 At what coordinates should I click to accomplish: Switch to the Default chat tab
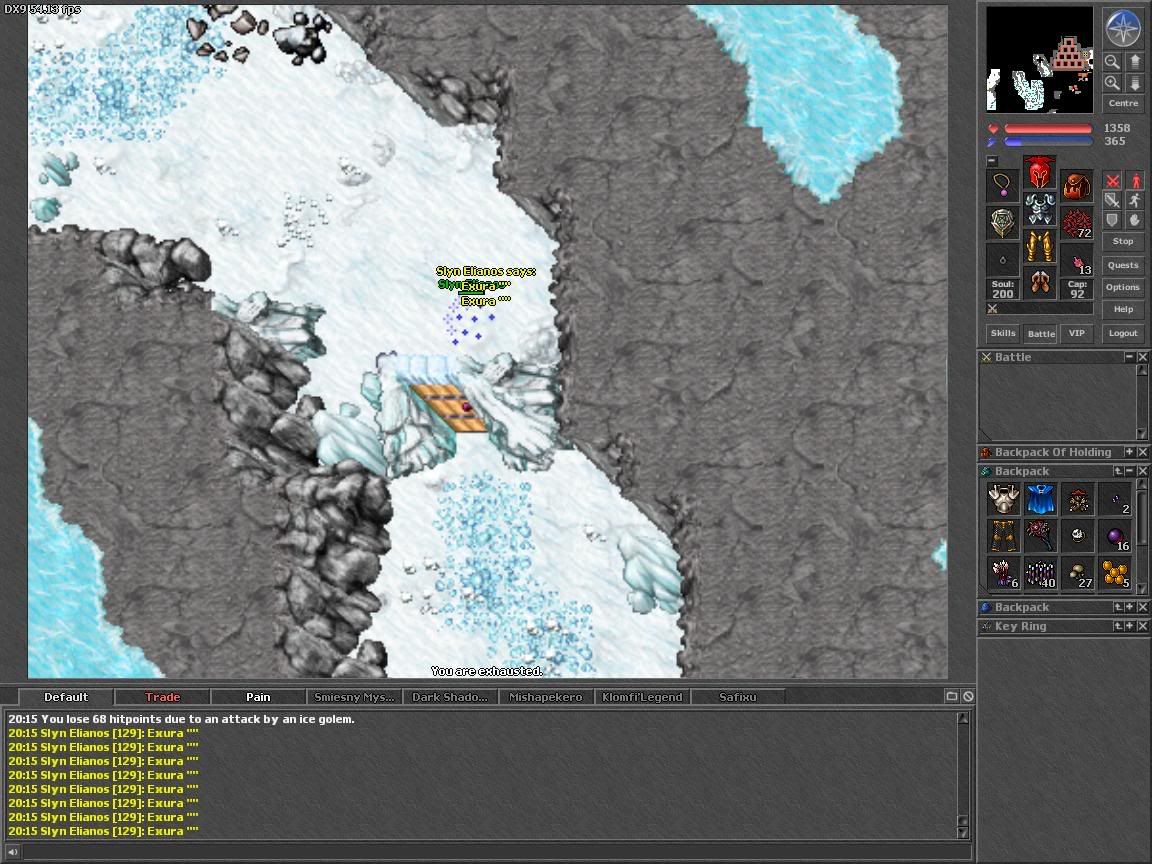tap(65, 697)
